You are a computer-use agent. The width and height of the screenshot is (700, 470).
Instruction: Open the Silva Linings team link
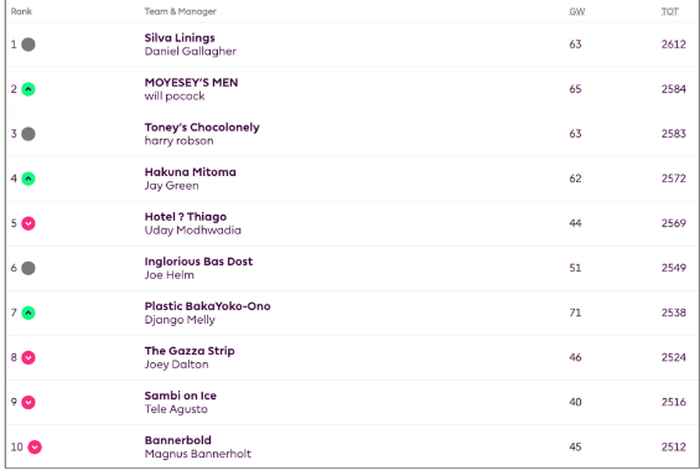pos(179,38)
